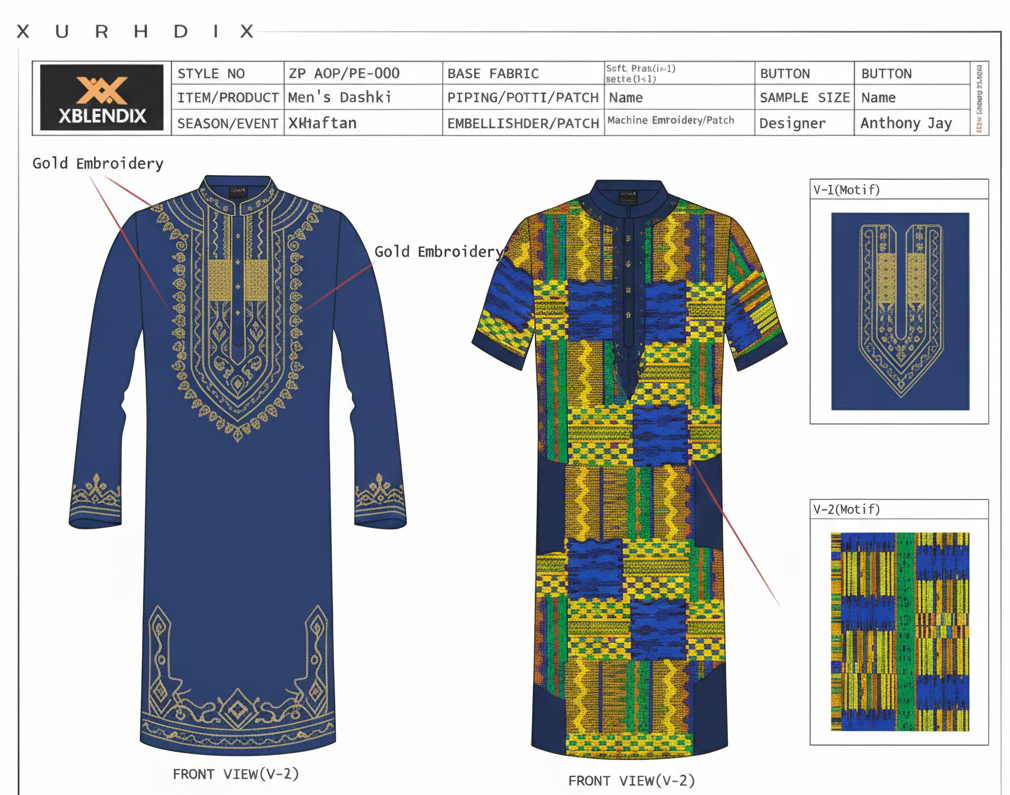Select the 'V-2(Motif)' panel heading

(x=847, y=509)
